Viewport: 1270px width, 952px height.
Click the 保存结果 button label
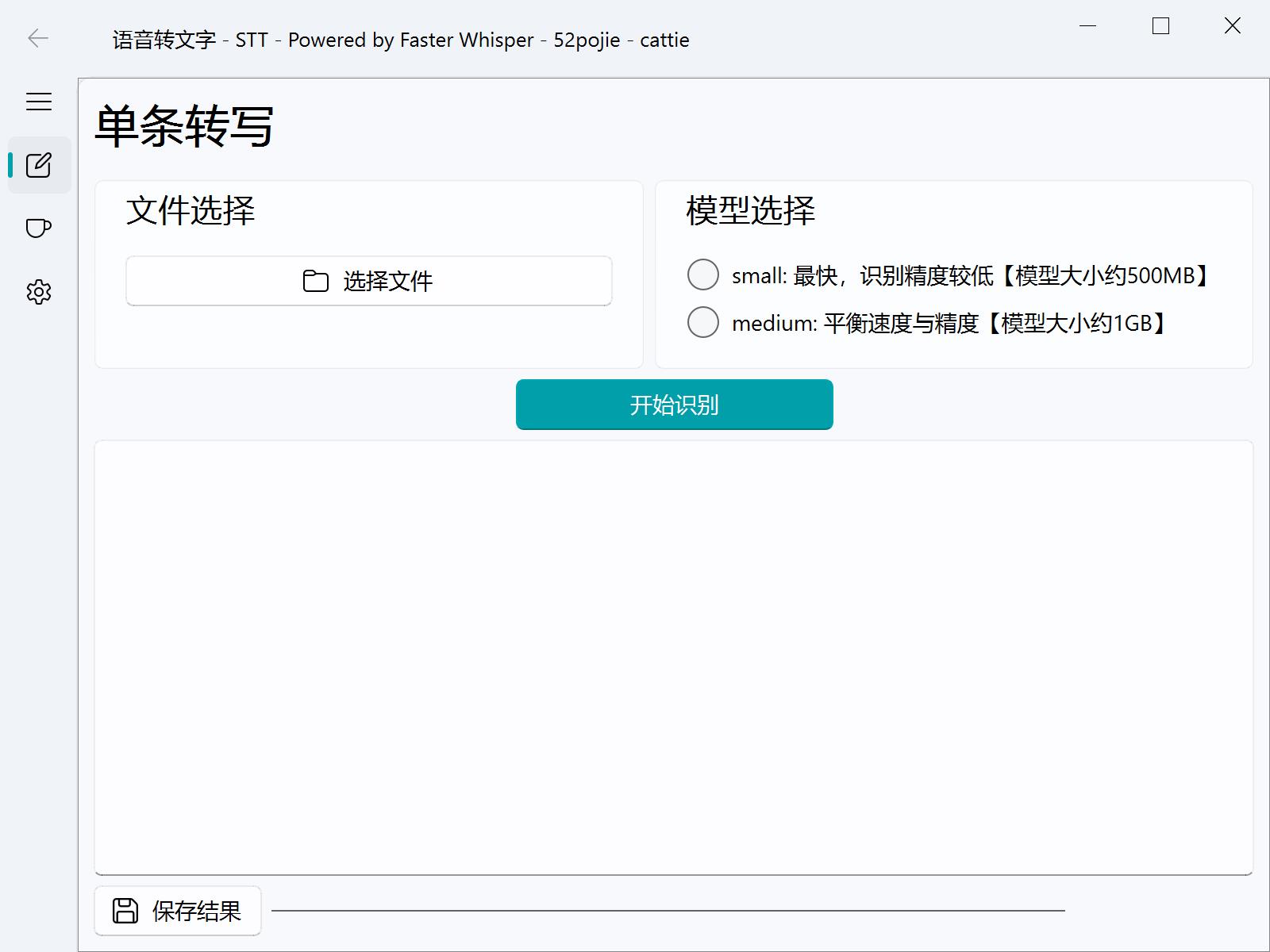(196, 912)
